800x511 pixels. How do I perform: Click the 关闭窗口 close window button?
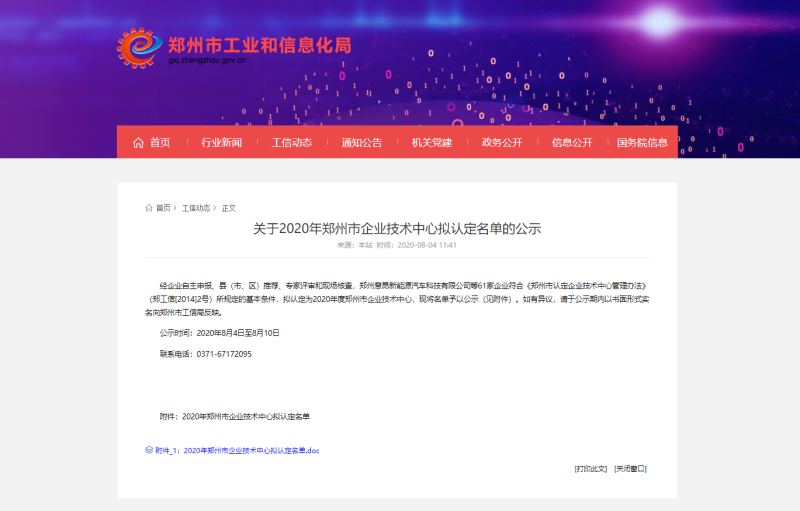pyautogui.click(x=630, y=468)
